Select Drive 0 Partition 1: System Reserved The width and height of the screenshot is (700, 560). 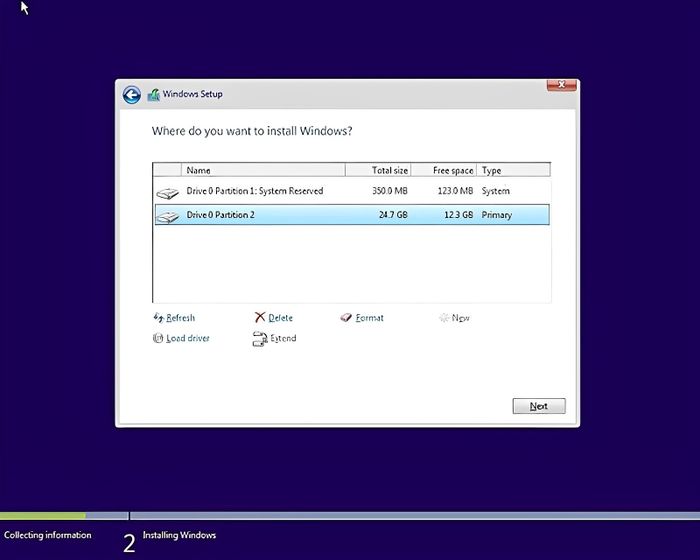pyautogui.click(x=352, y=191)
